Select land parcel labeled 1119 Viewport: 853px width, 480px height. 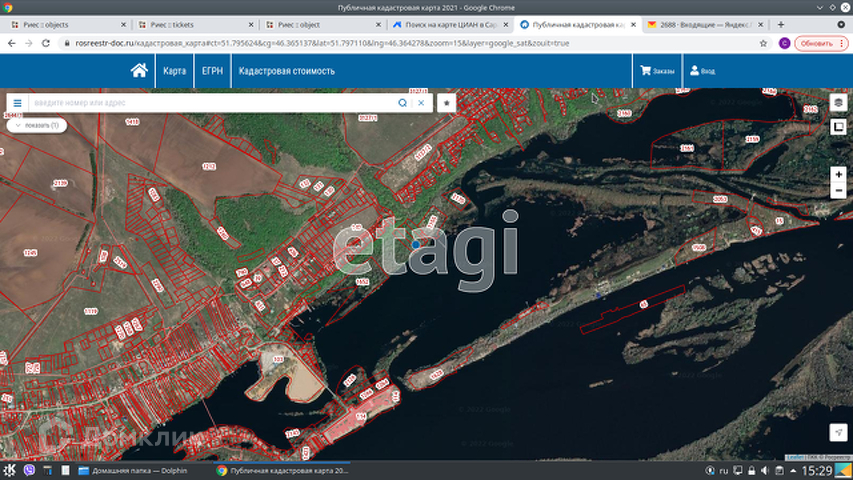(x=91, y=311)
